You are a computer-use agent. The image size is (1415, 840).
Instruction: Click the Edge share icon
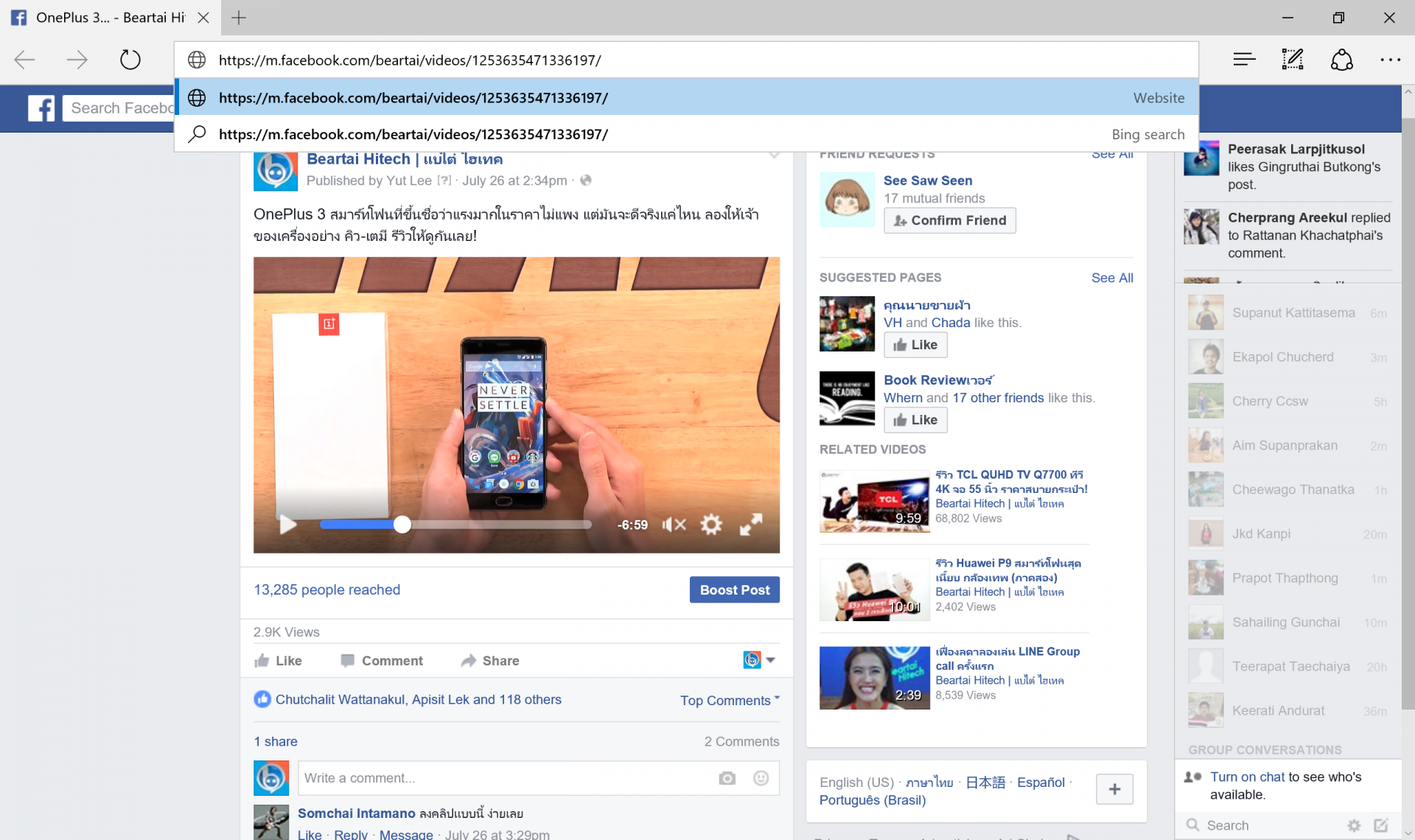point(1342,60)
